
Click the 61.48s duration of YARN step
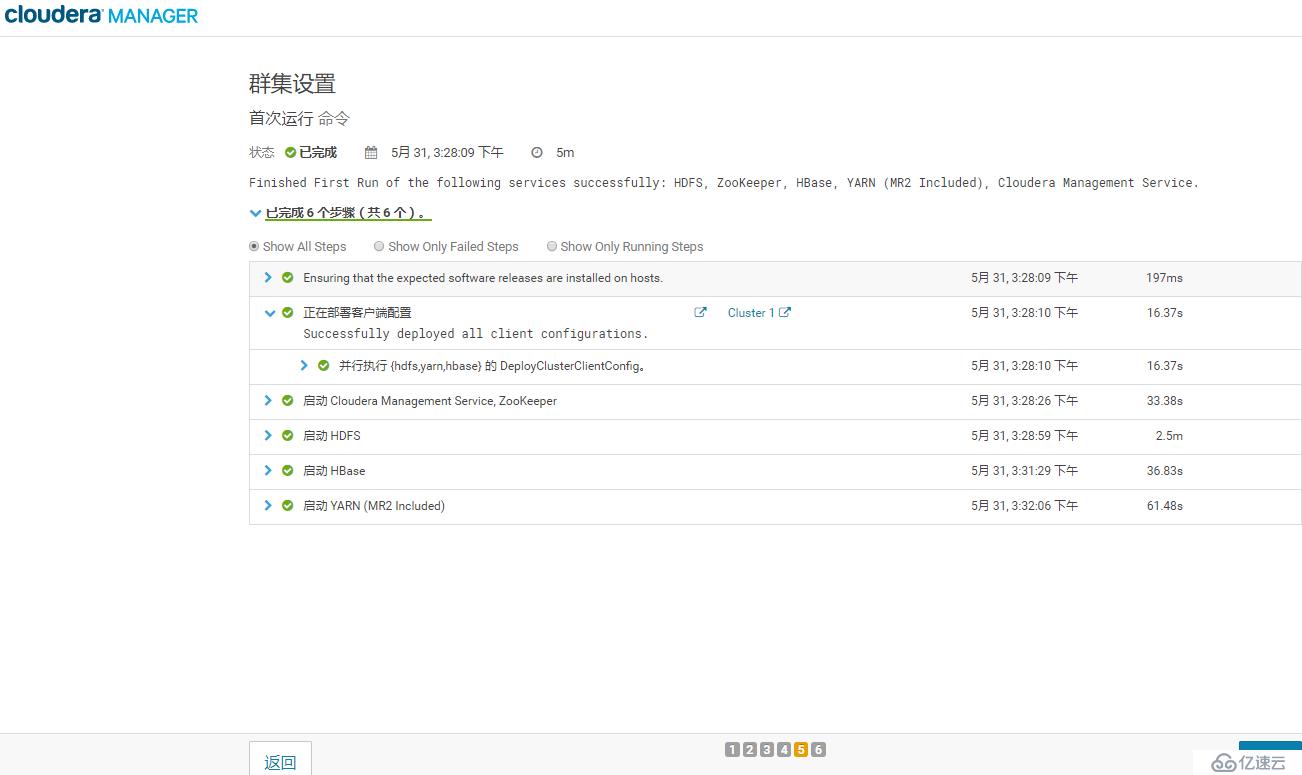click(1165, 506)
